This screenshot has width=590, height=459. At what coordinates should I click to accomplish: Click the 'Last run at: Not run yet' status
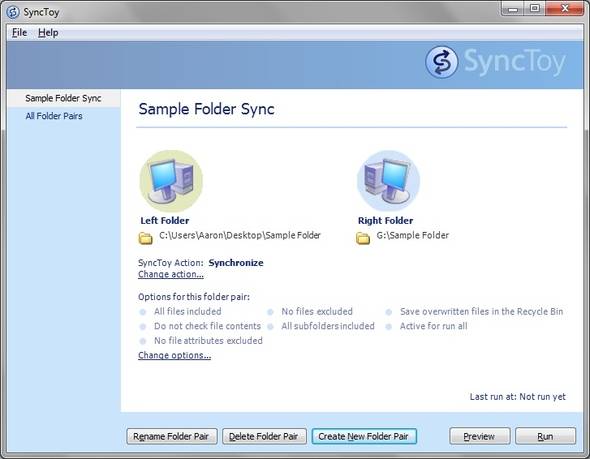click(517, 397)
